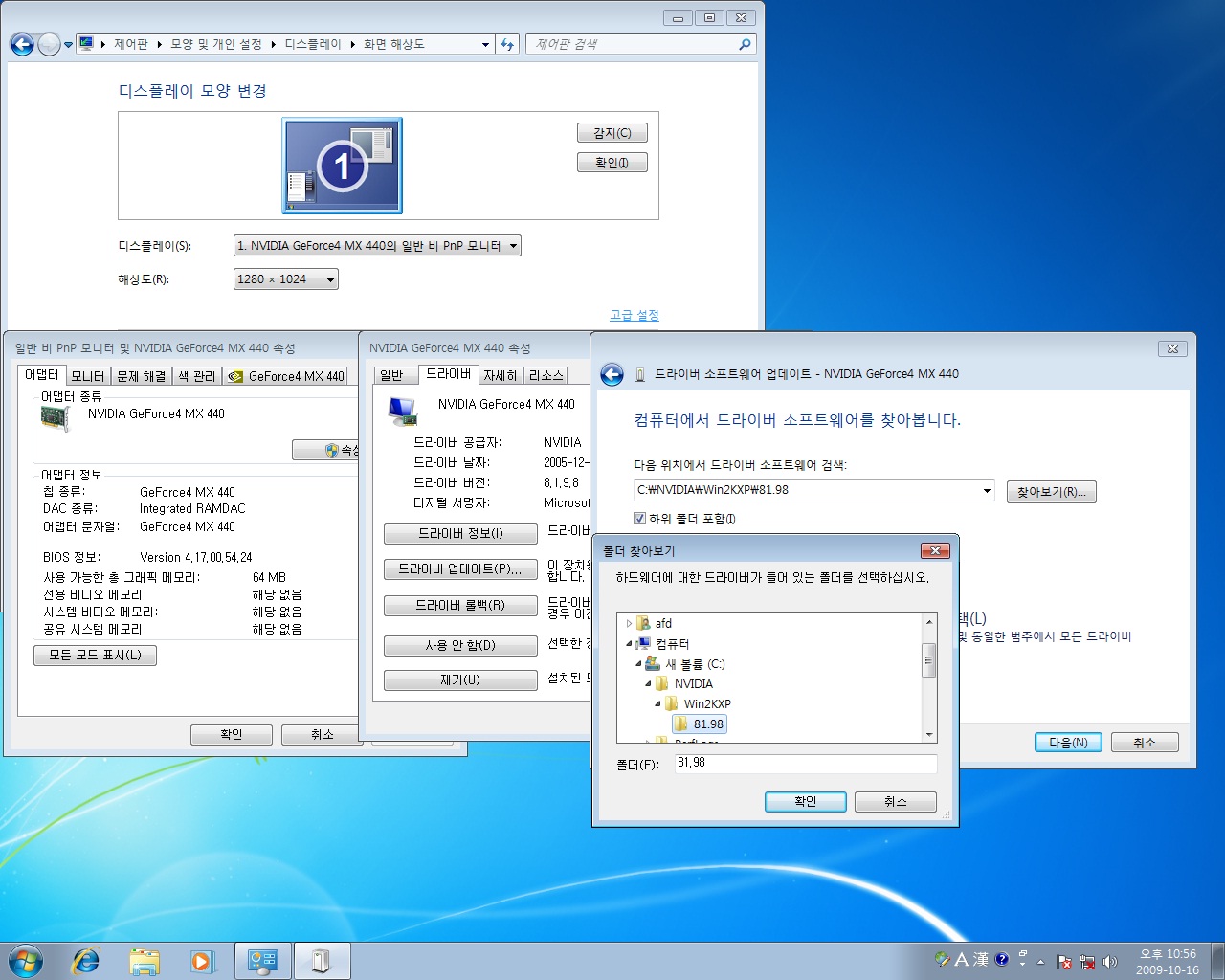Image resolution: width=1225 pixels, height=980 pixels.
Task: Click the 81.98 folder icon in tree
Action: coord(680,724)
